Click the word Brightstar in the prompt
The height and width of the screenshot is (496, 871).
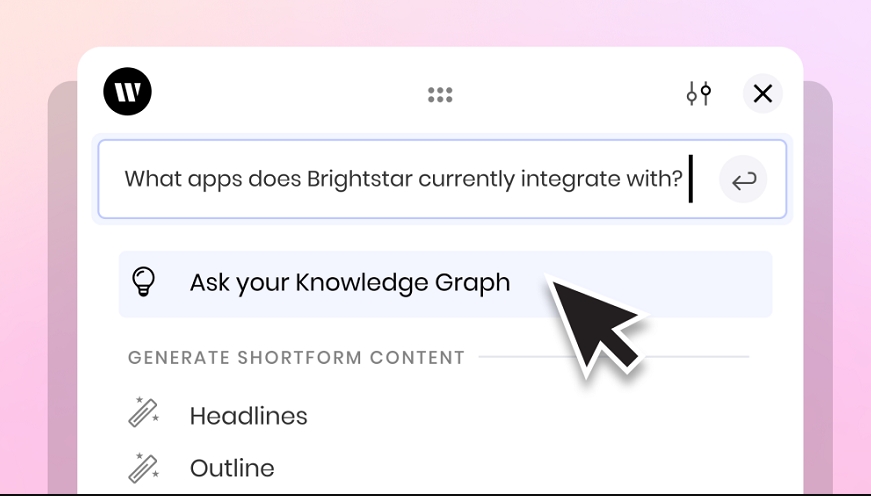pyautogui.click(x=360, y=179)
